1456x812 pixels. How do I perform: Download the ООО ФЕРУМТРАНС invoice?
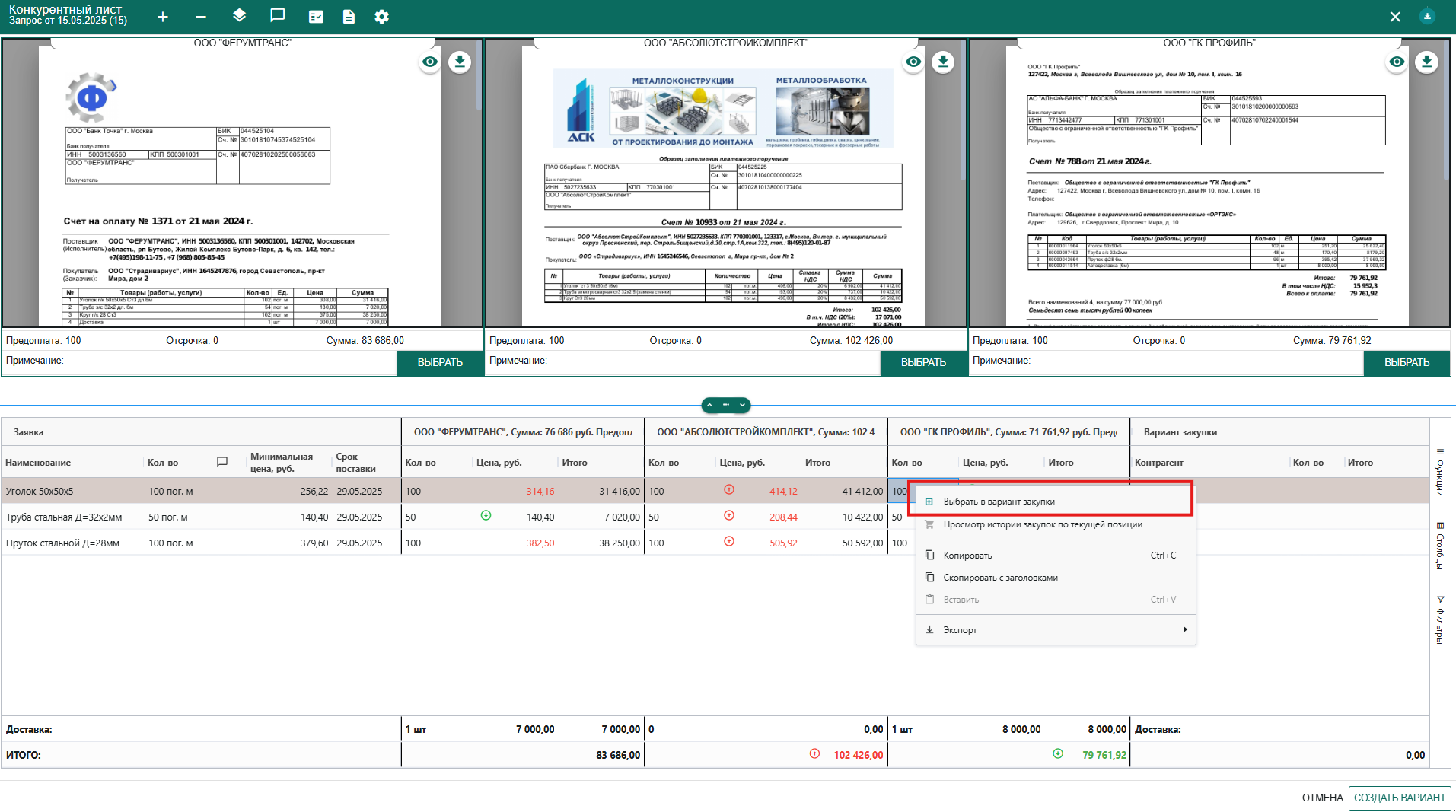coord(460,62)
